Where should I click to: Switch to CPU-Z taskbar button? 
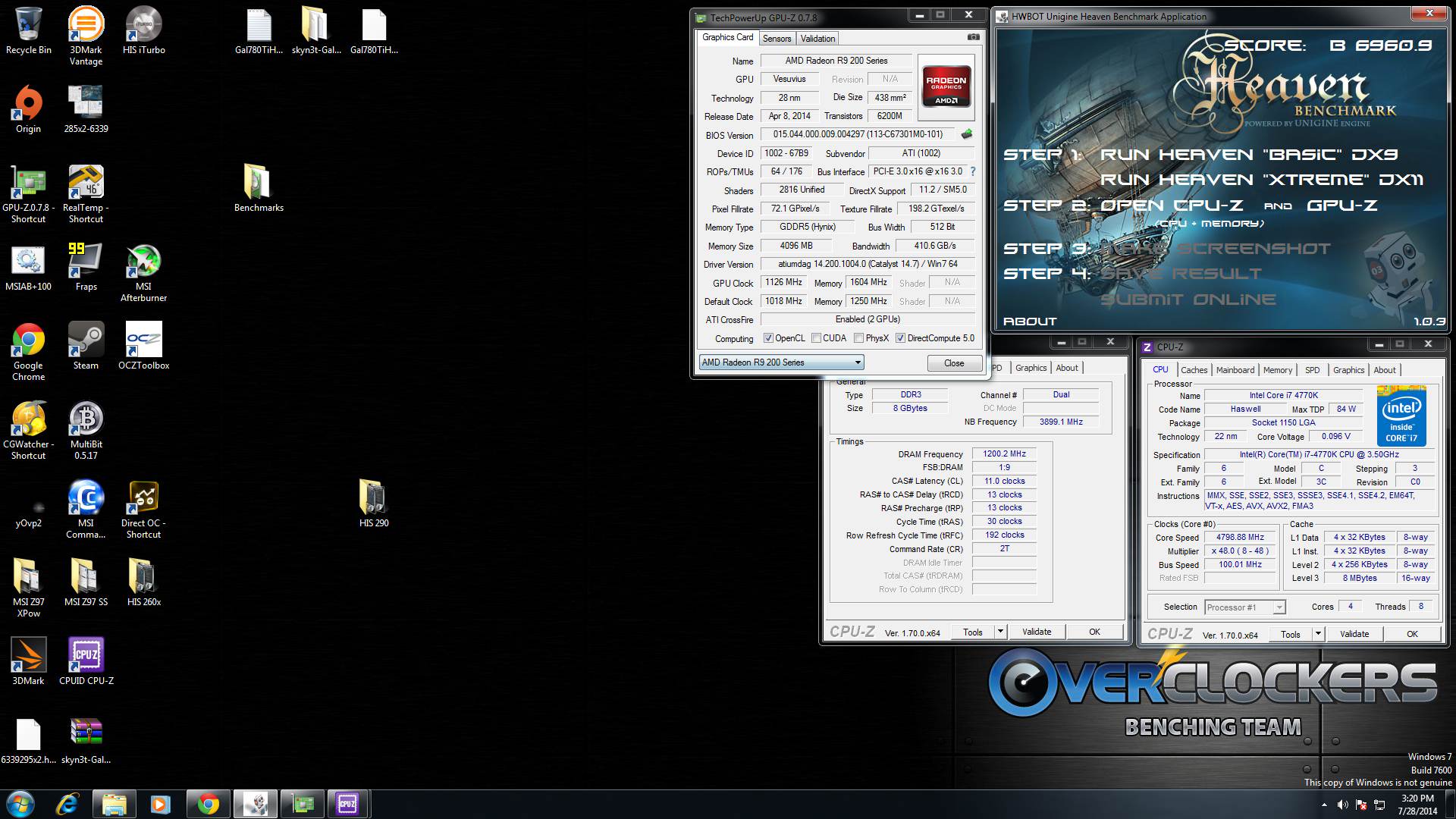(x=348, y=804)
